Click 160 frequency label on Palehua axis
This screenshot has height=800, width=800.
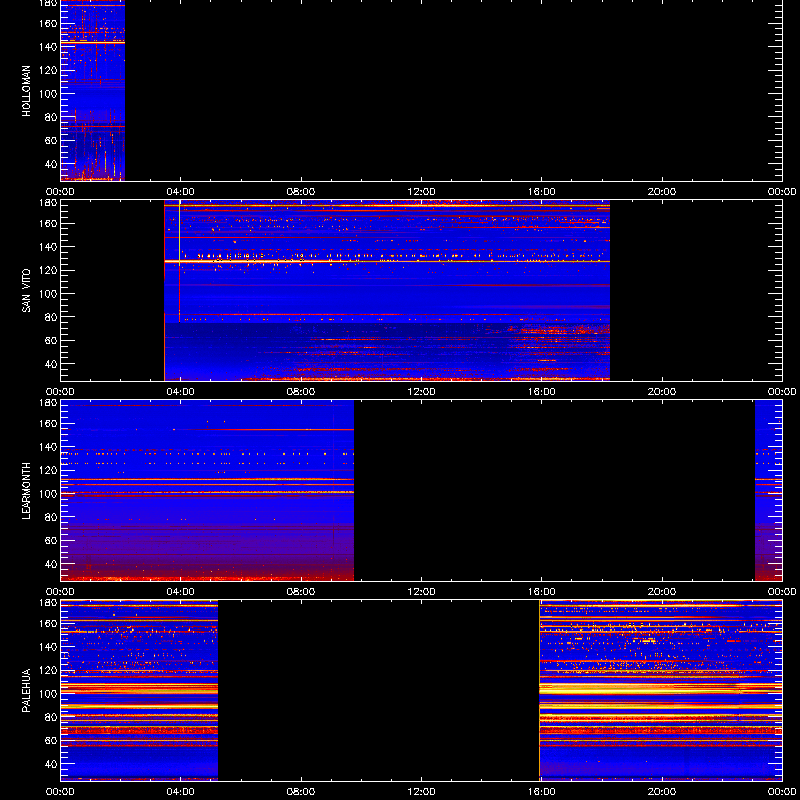pos(48,623)
